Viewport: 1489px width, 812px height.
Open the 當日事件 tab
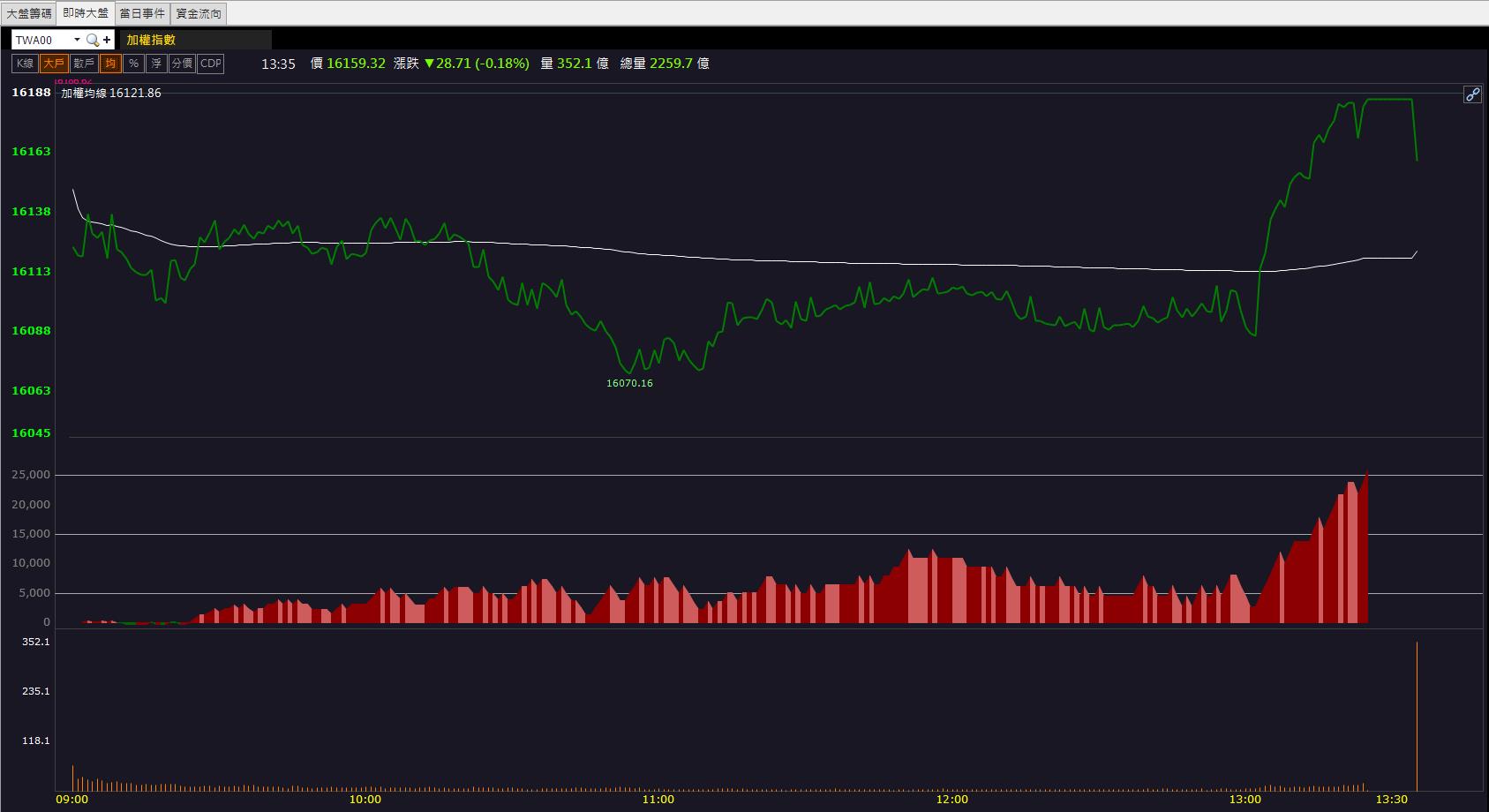[142, 13]
